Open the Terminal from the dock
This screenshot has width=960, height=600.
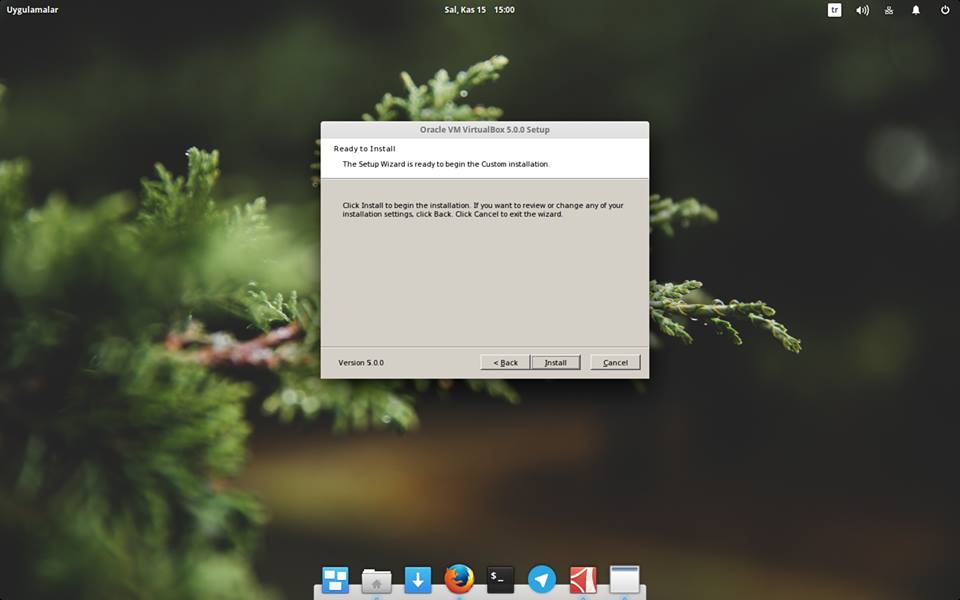click(500, 579)
